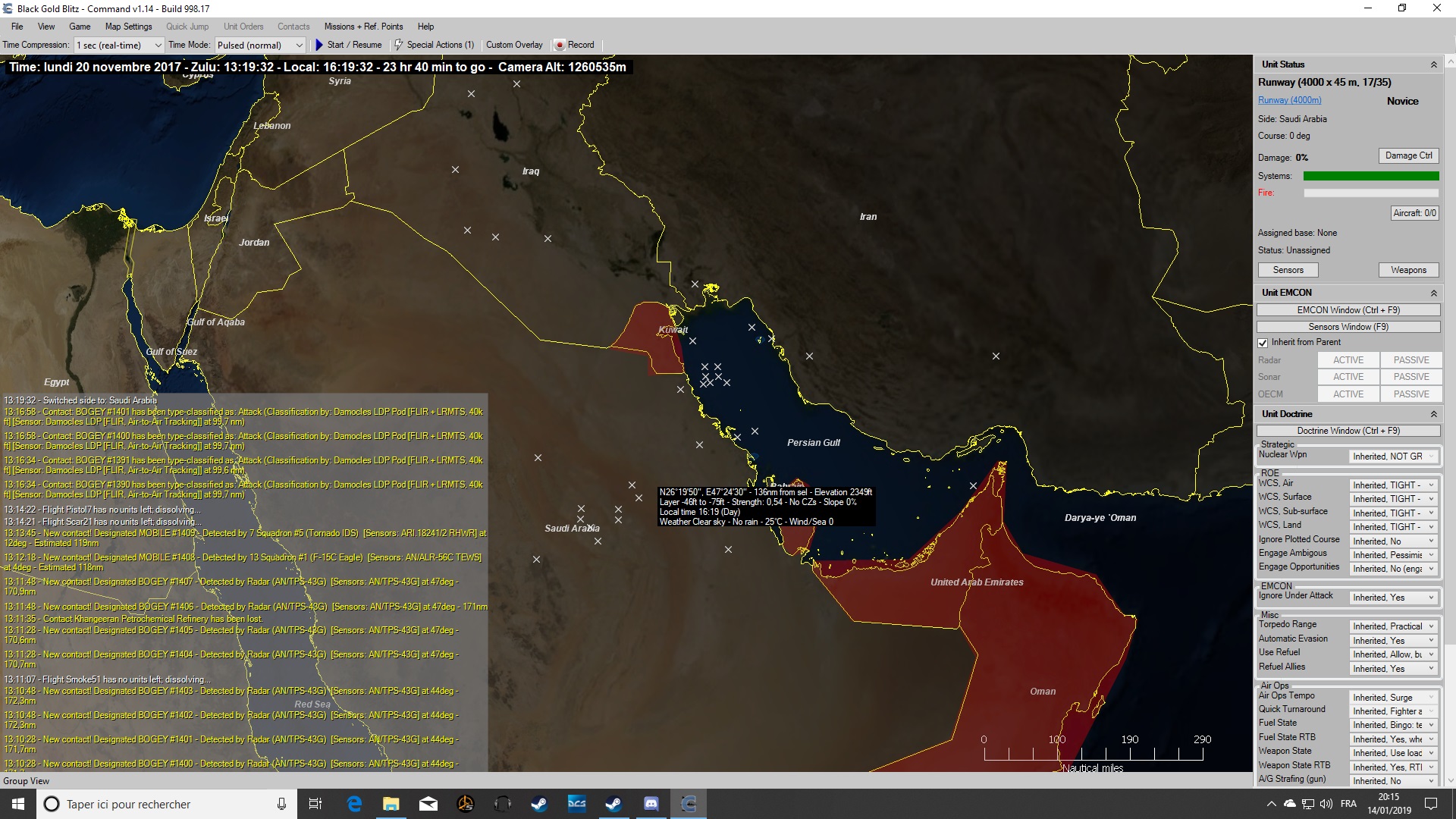Click the headphones taskbar icon
Viewport: 1456px width, 819px height.
[503, 804]
